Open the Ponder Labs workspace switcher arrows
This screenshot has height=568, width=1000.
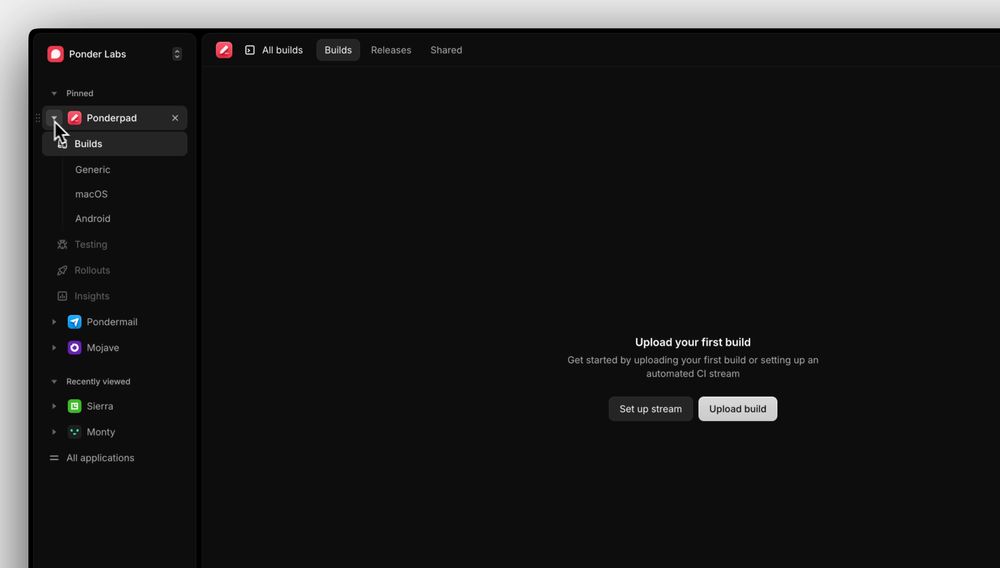(177, 54)
